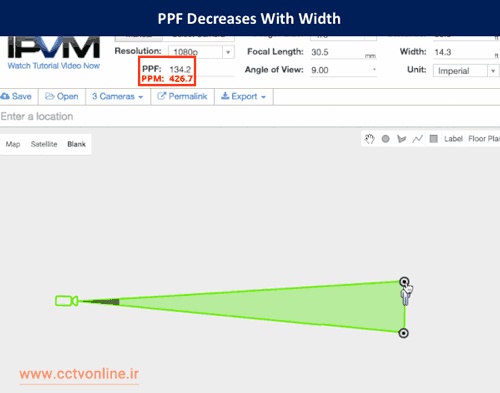Expand the Export dropdown
Image resolution: width=500 pixels, height=393 pixels.
click(244, 97)
